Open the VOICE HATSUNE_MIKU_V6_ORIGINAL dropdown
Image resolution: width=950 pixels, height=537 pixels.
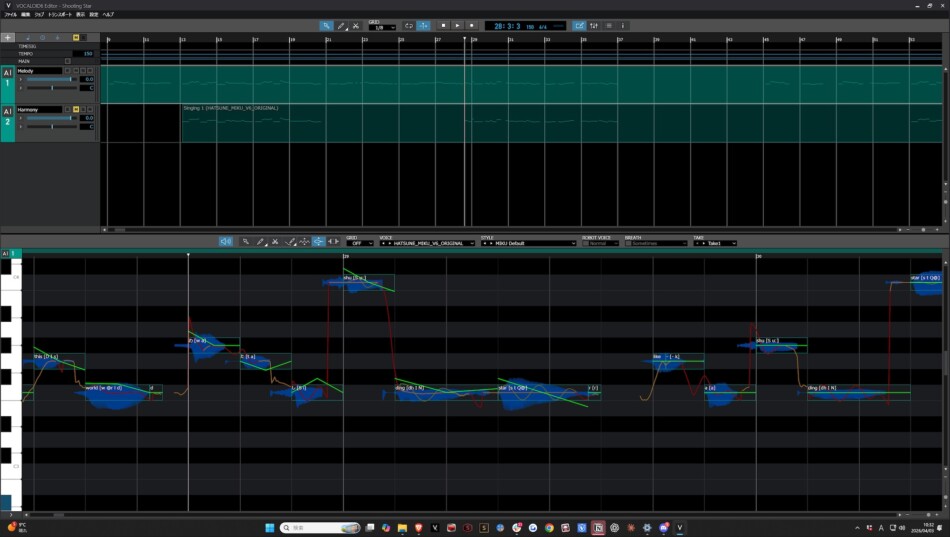(x=427, y=243)
